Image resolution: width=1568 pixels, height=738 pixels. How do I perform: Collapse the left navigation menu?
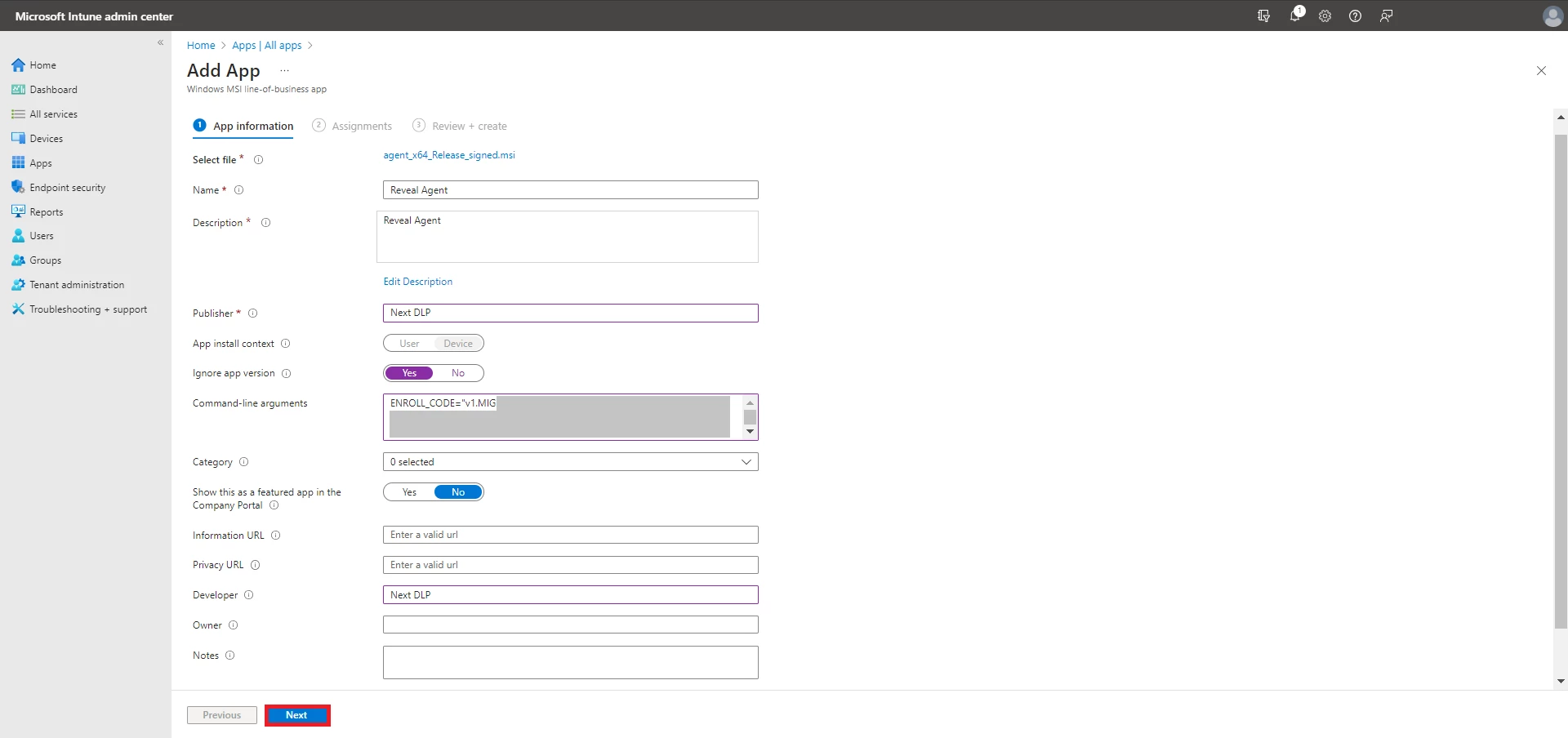160,42
